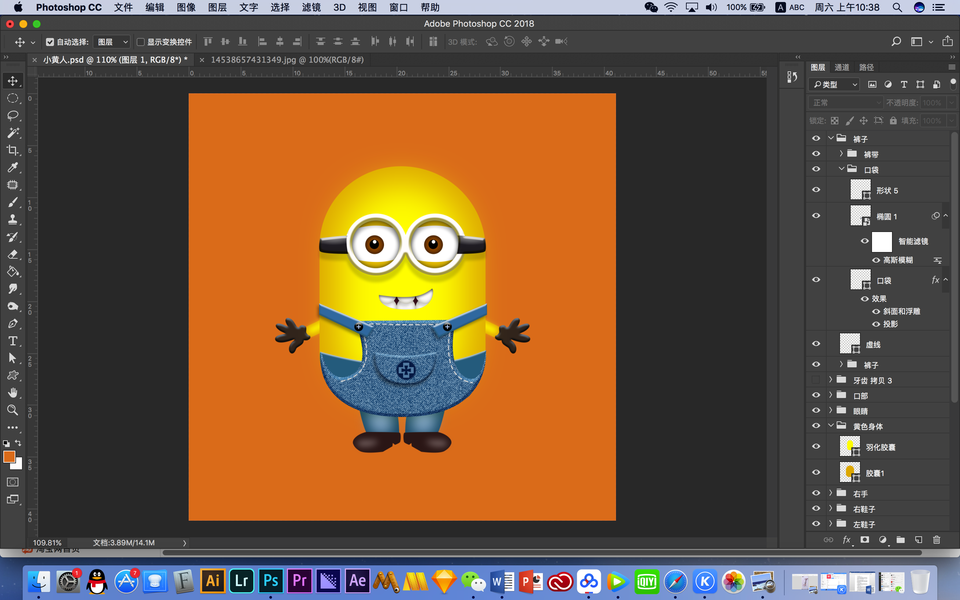Select the 羽化胶囊 layer thumbnail
960x600 pixels.
(x=850, y=447)
